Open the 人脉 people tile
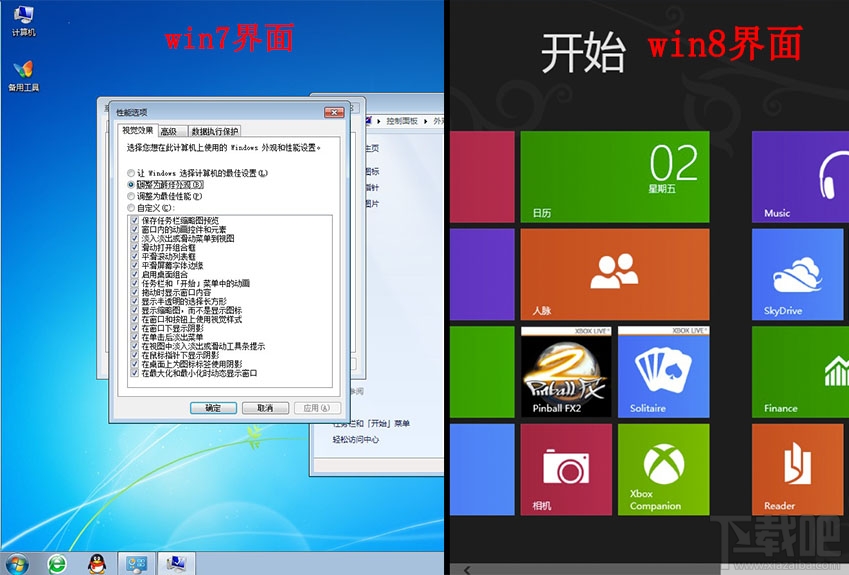Image resolution: width=849 pixels, height=575 pixels. pos(615,274)
